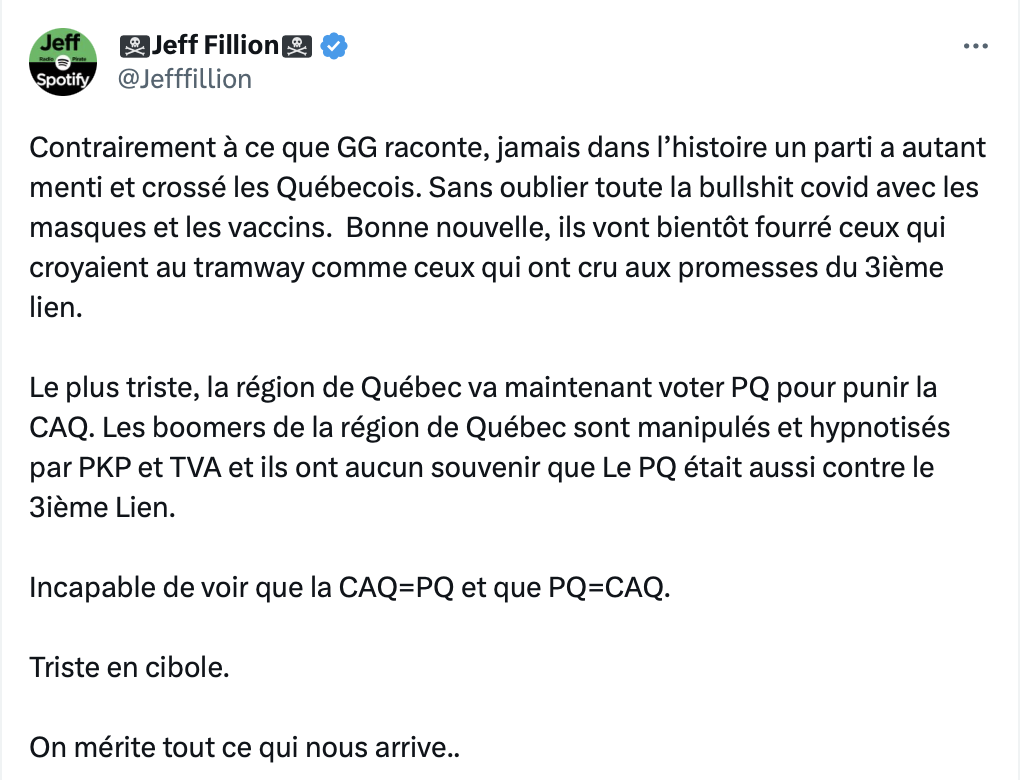Image resolution: width=1030 pixels, height=780 pixels.
Task: Click the Jeff Fillion display name
Action: [215, 45]
